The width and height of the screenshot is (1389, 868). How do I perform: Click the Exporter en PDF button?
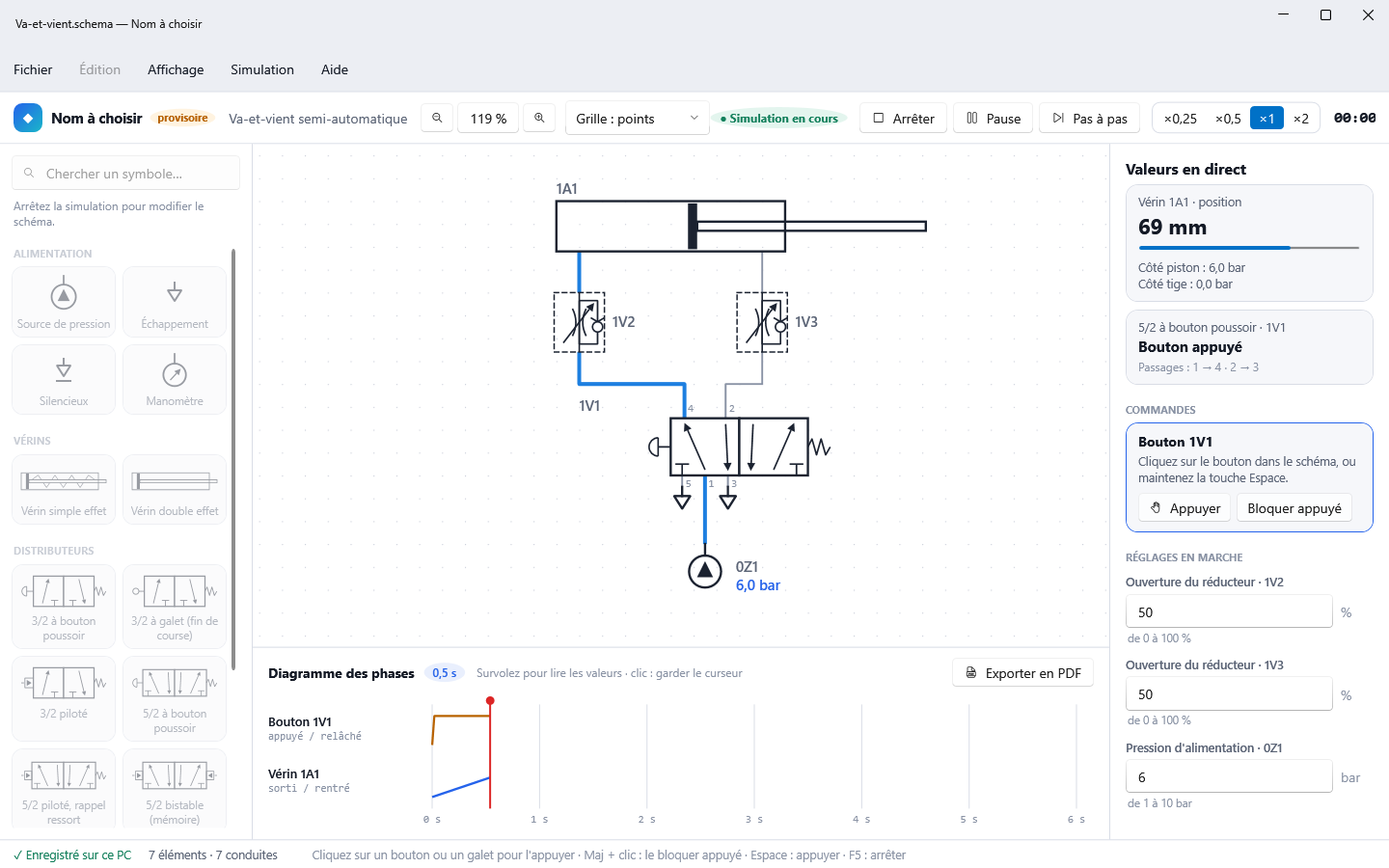[1022, 673]
